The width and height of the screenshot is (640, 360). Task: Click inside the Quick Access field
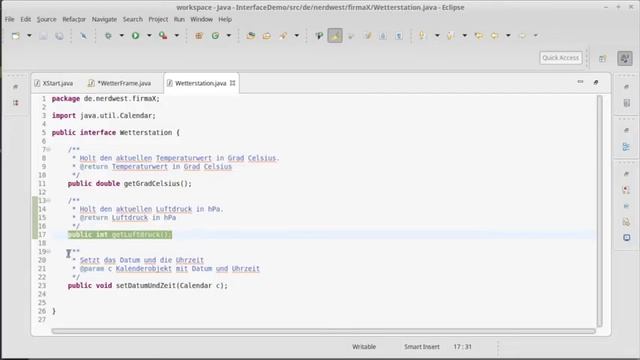[561, 58]
